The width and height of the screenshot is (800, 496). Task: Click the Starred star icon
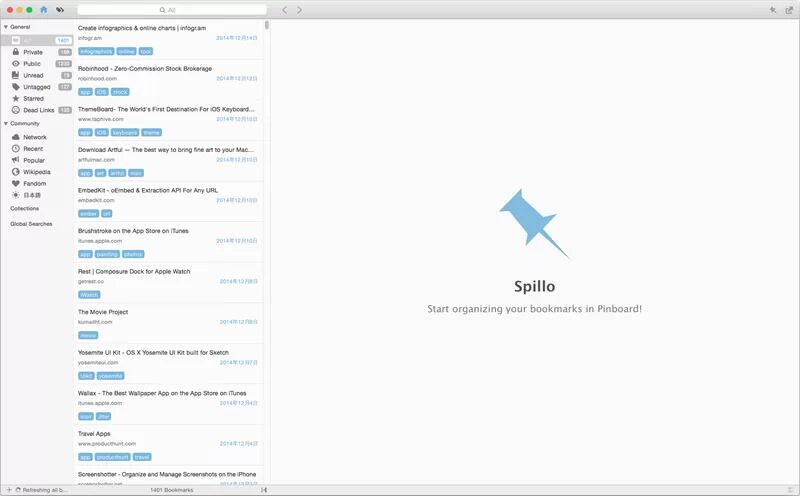pos(16,98)
